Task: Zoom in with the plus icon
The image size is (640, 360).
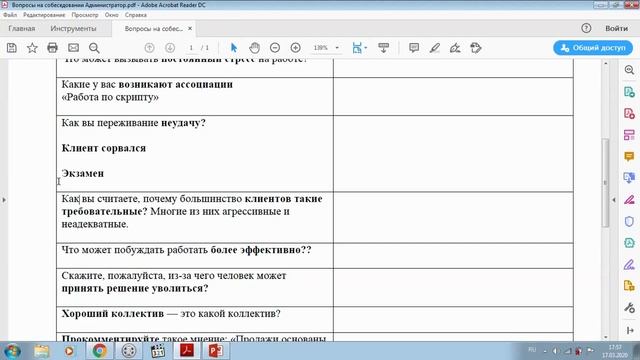Action: tap(296, 48)
